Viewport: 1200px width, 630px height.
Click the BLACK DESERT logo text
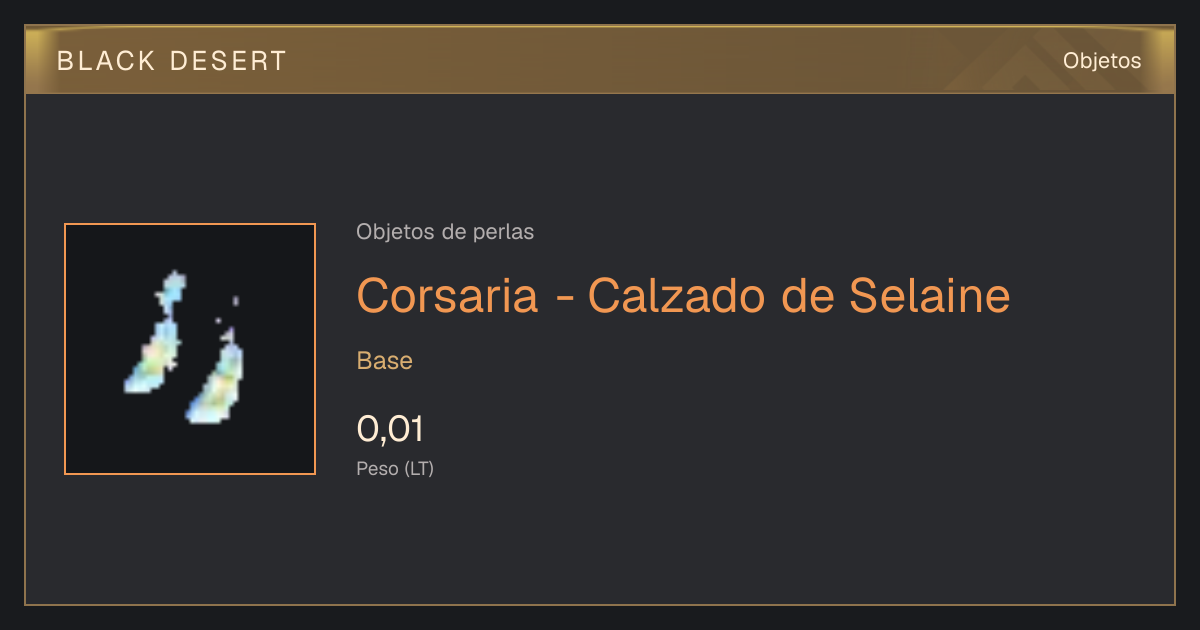(172, 61)
